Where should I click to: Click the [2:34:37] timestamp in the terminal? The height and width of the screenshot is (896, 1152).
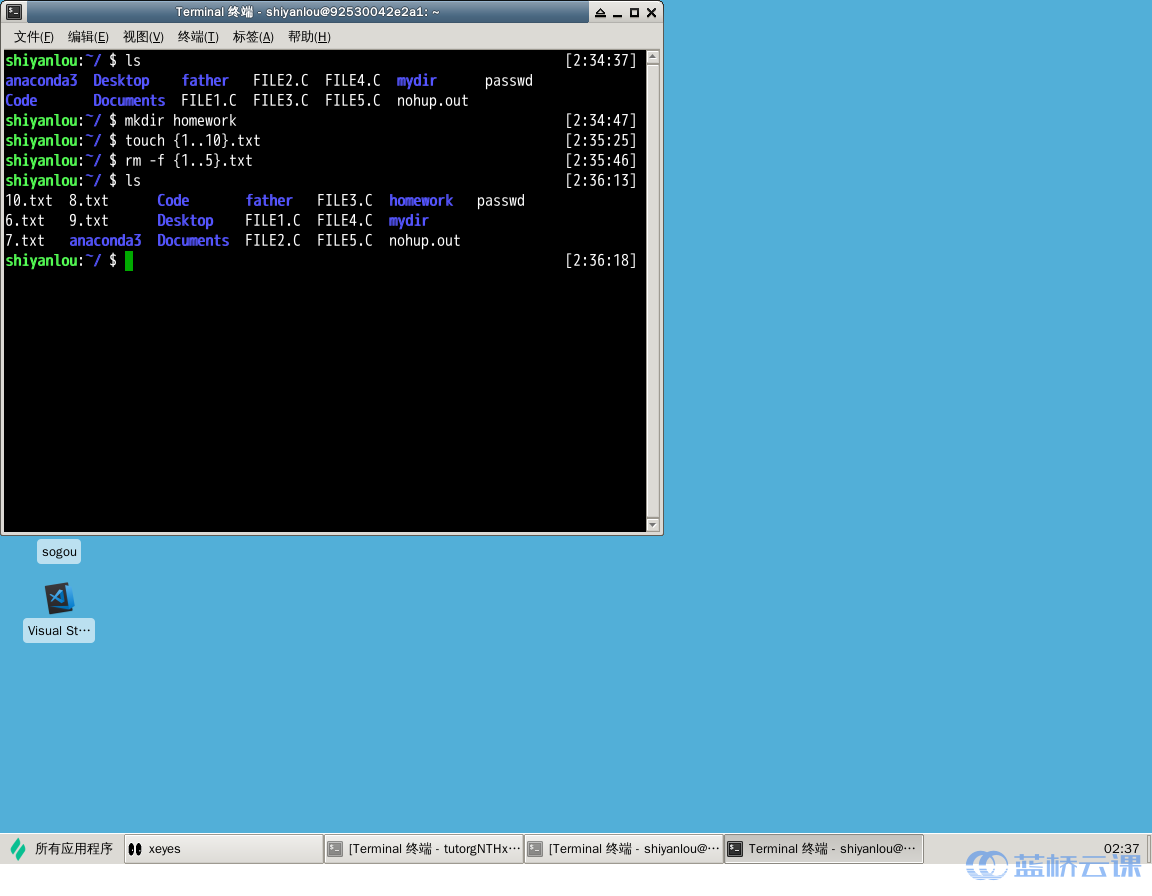tap(600, 60)
